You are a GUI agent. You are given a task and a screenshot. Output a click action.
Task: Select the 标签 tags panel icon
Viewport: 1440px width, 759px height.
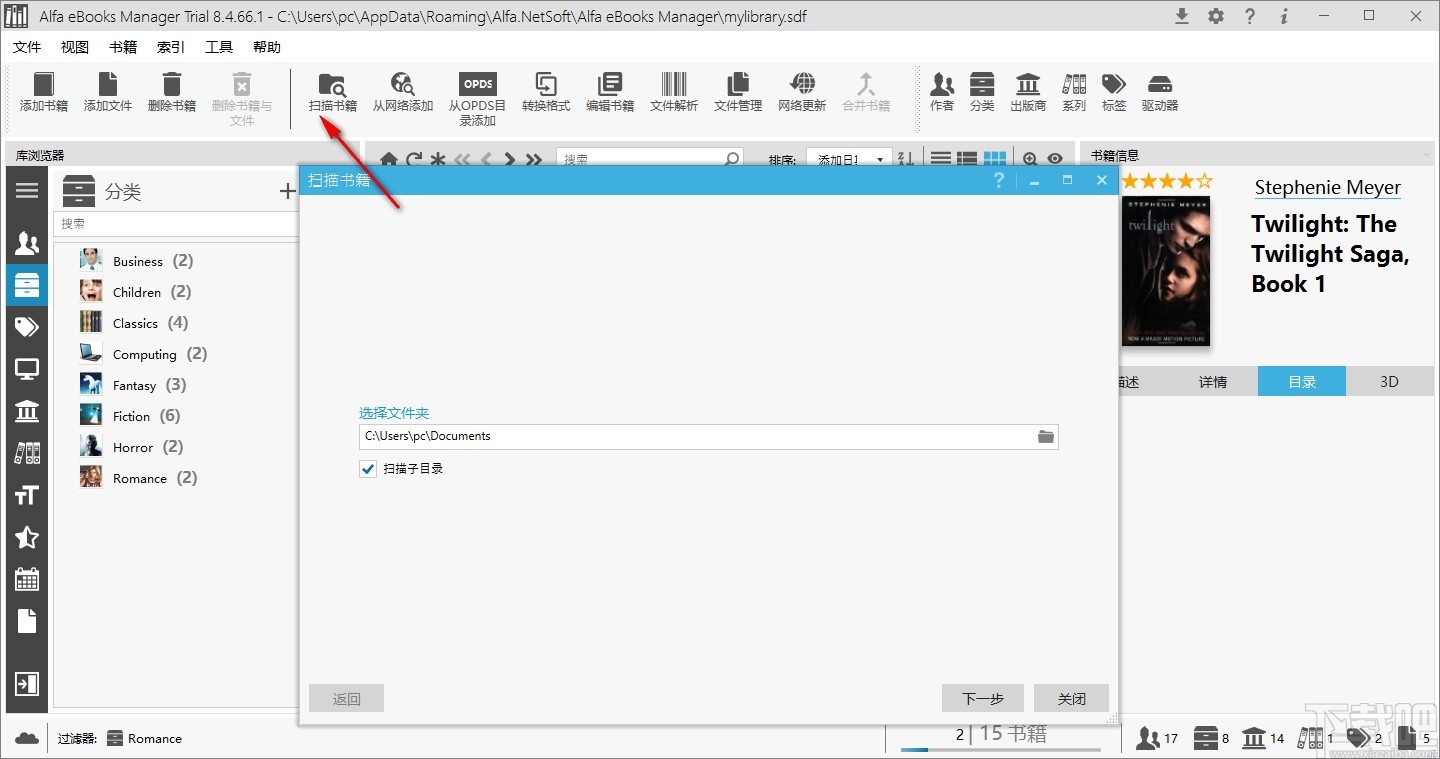pyautogui.click(x=1113, y=93)
